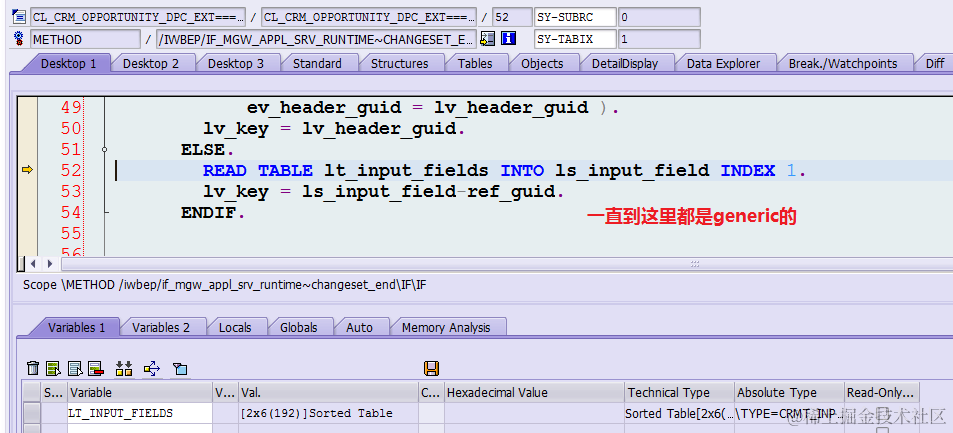Click the READ TABLE lt_input_fields code line
This screenshot has height=433, width=953.
click(x=504, y=171)
